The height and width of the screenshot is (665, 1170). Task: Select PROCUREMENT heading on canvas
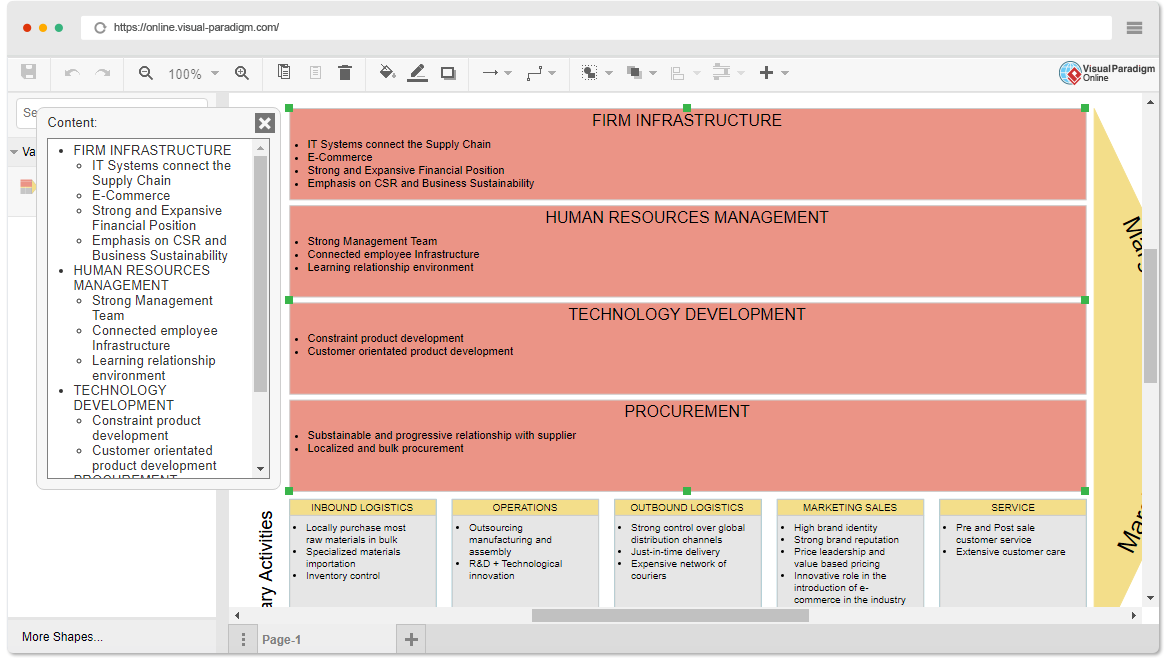pos(686,412)
